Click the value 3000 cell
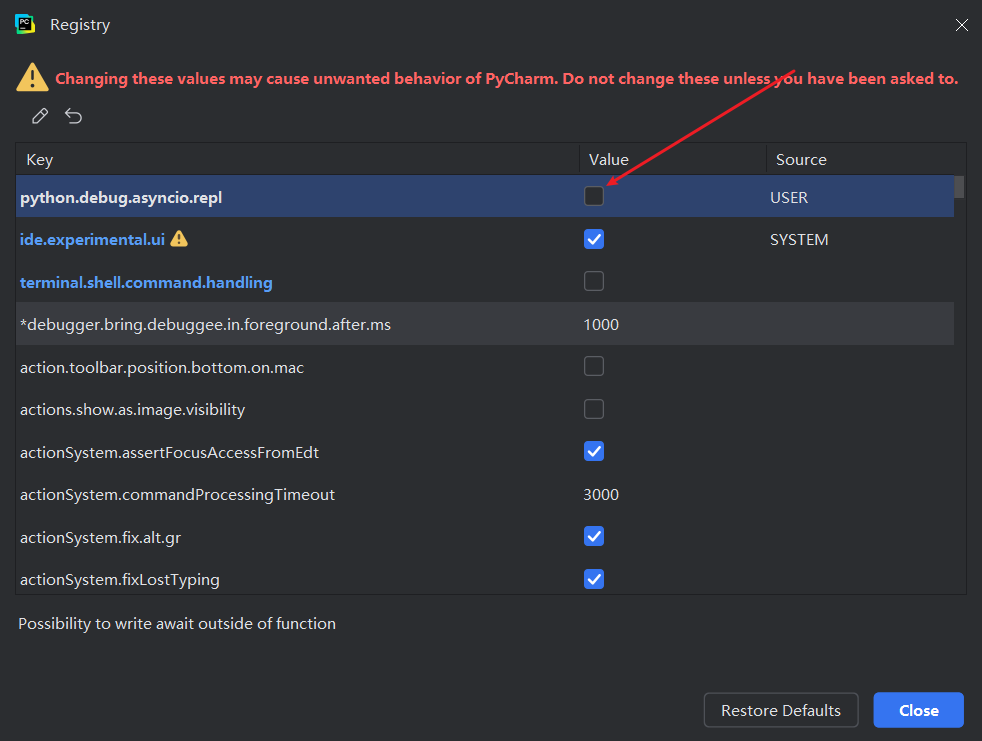 [601, 495]
